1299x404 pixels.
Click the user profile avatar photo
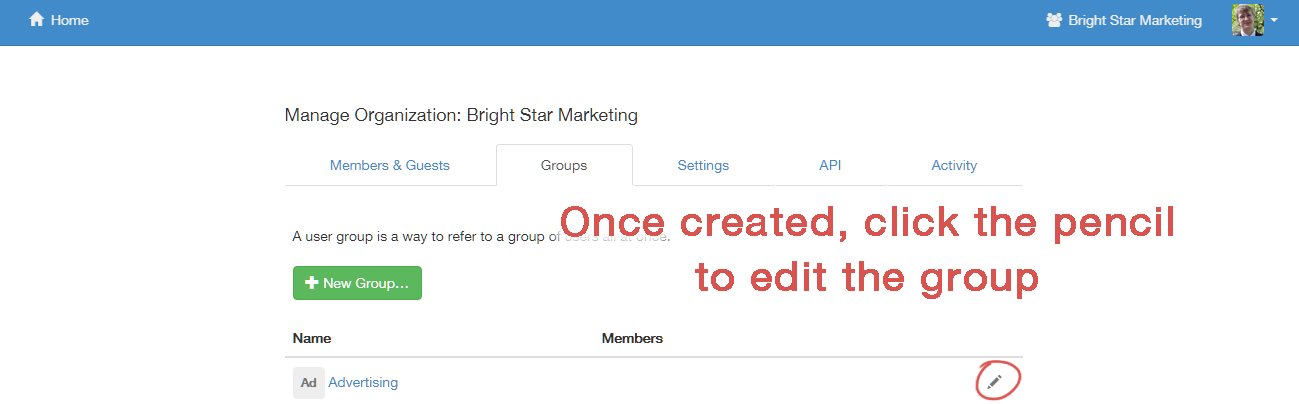tap(1247, 20)
